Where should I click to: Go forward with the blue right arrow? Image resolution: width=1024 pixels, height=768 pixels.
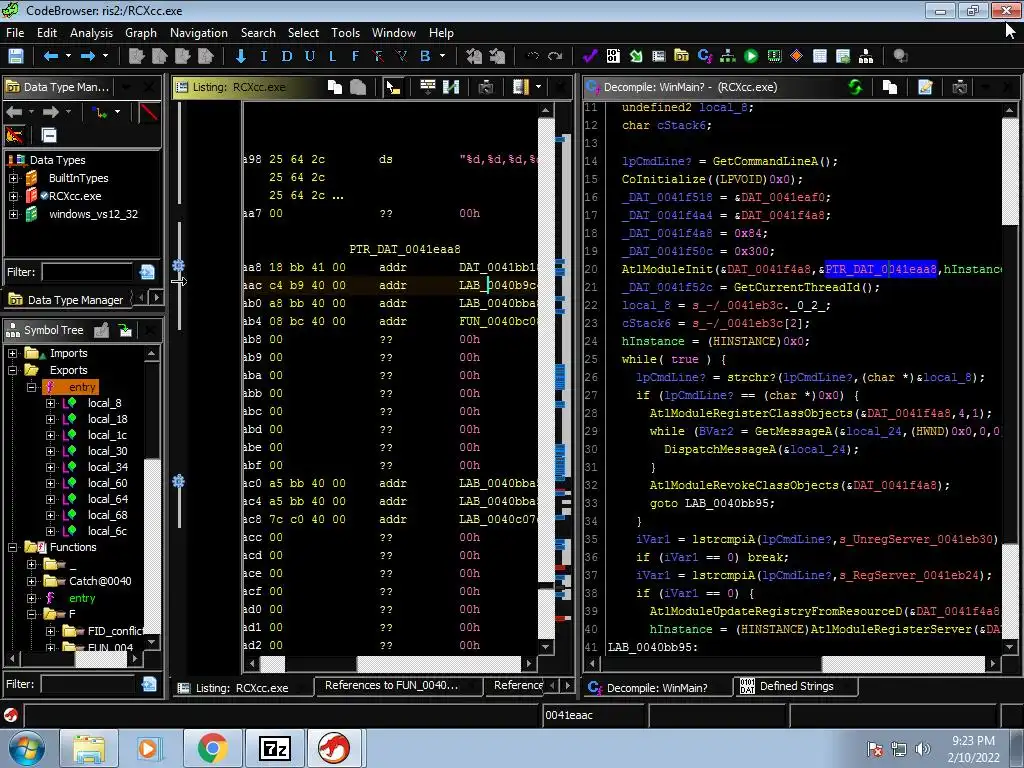[88, 56]
